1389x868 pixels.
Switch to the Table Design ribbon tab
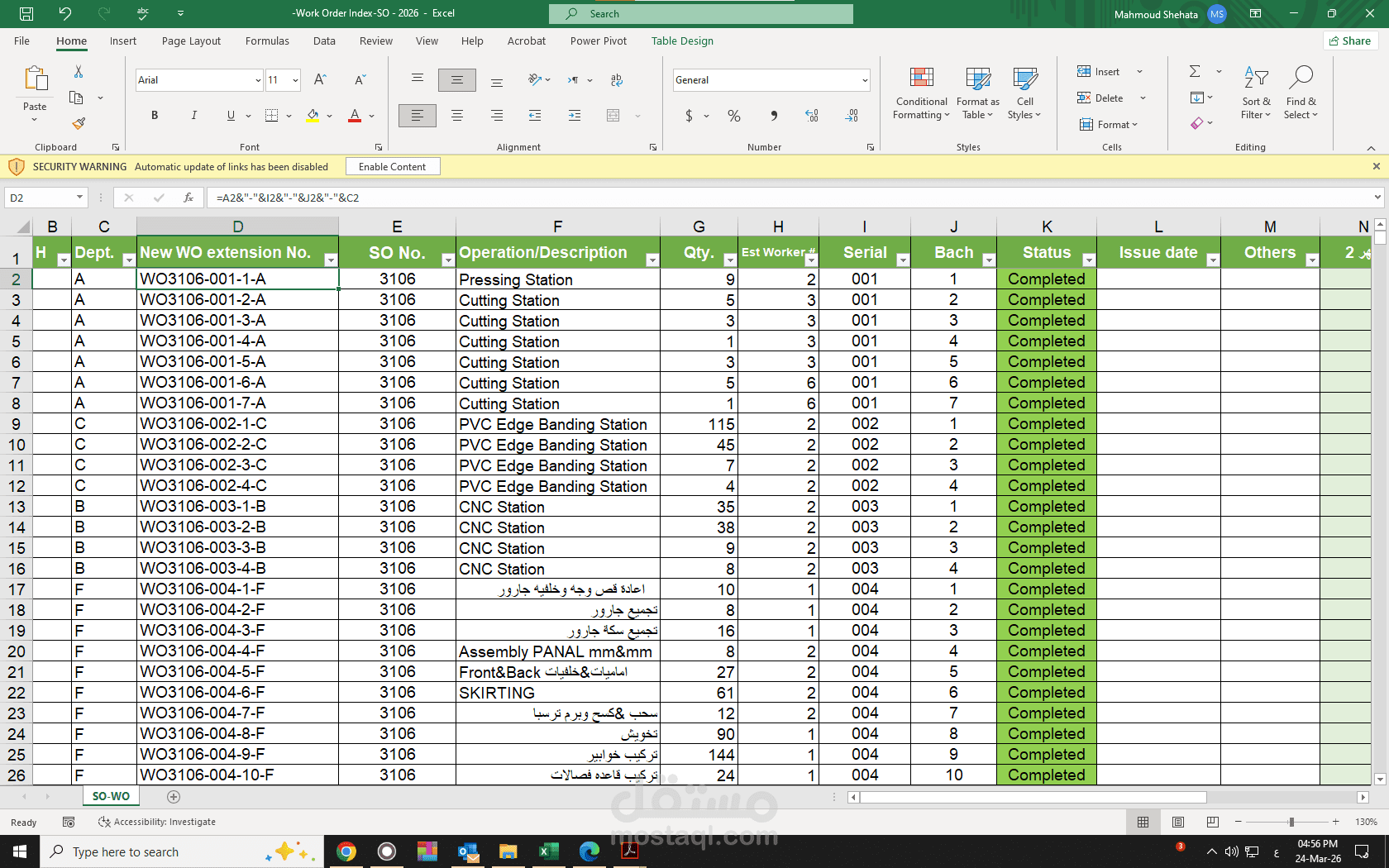click(682, 41)
